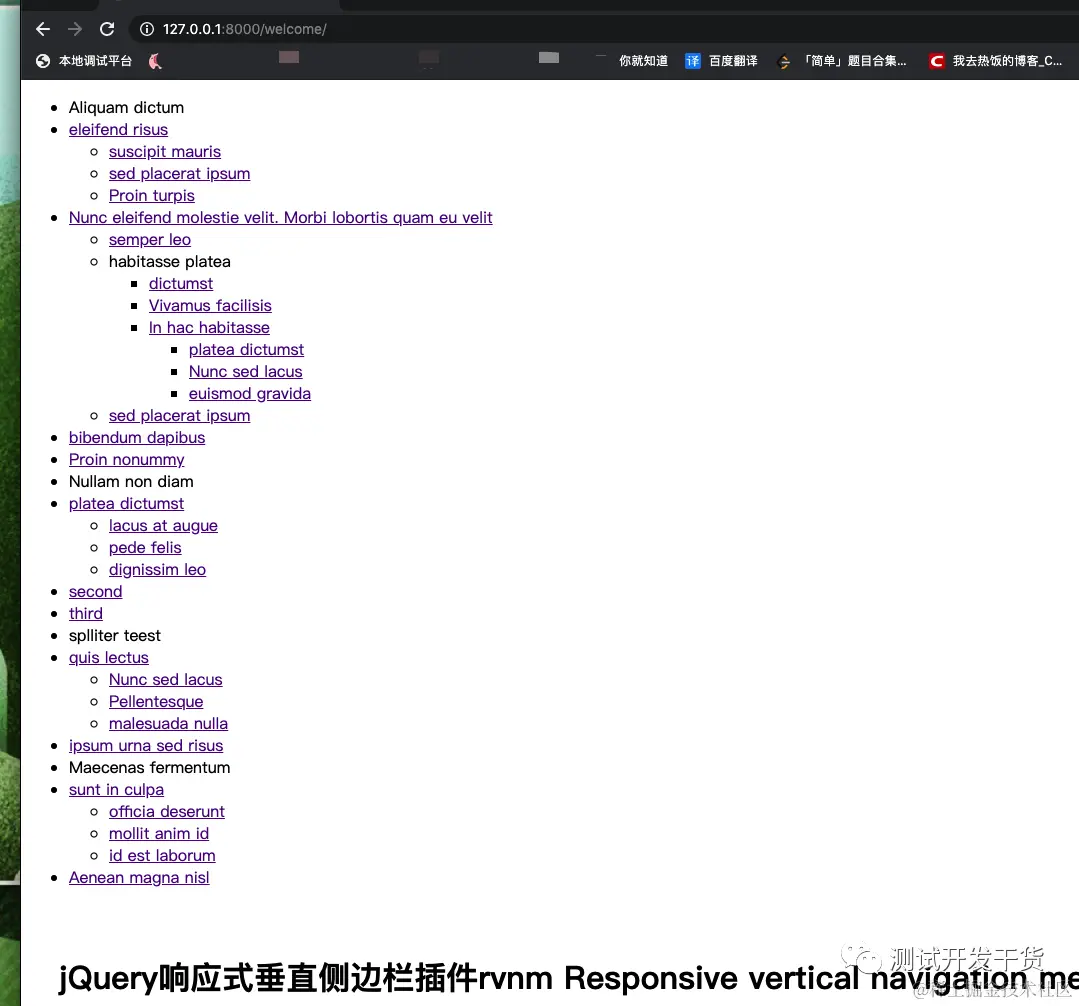Open the quis lectus link

pyautogui.click(x=108, y=657)
